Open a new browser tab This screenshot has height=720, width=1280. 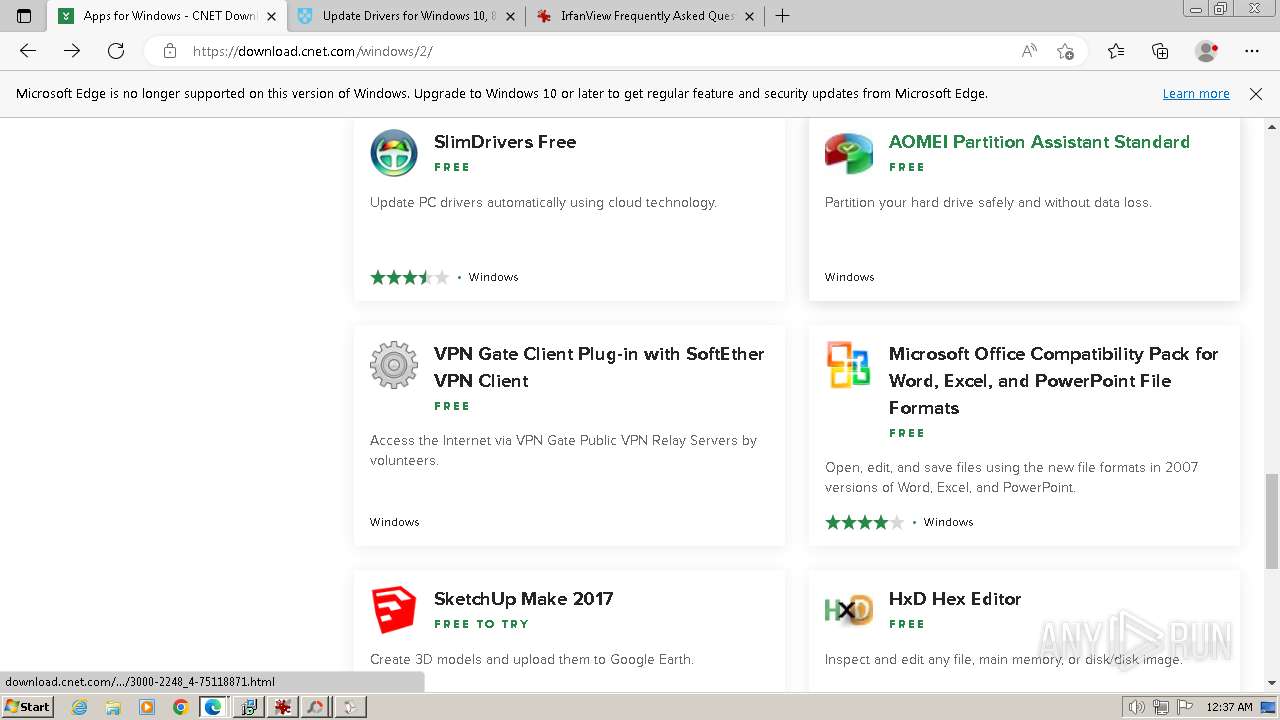pos(783,16)
